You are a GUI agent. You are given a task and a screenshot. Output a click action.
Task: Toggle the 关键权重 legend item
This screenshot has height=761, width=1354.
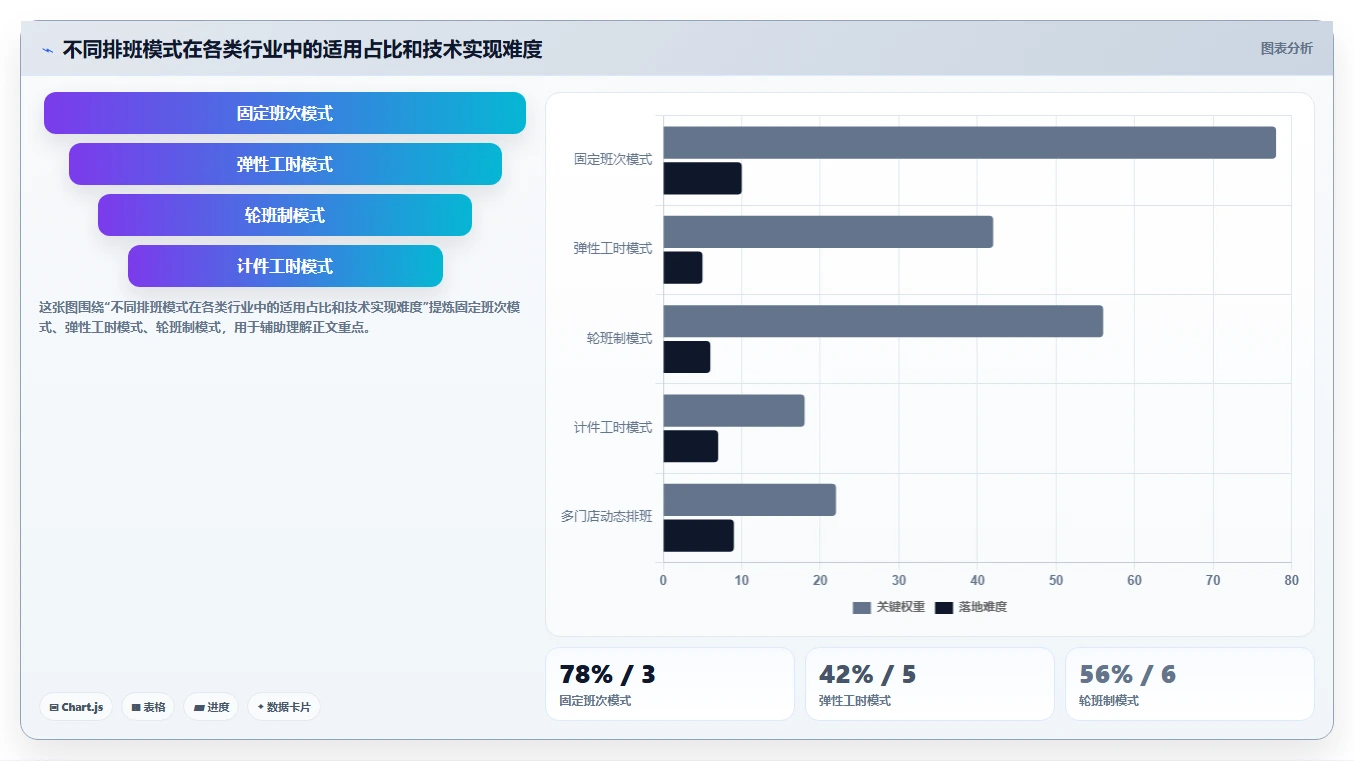(889, 607)
